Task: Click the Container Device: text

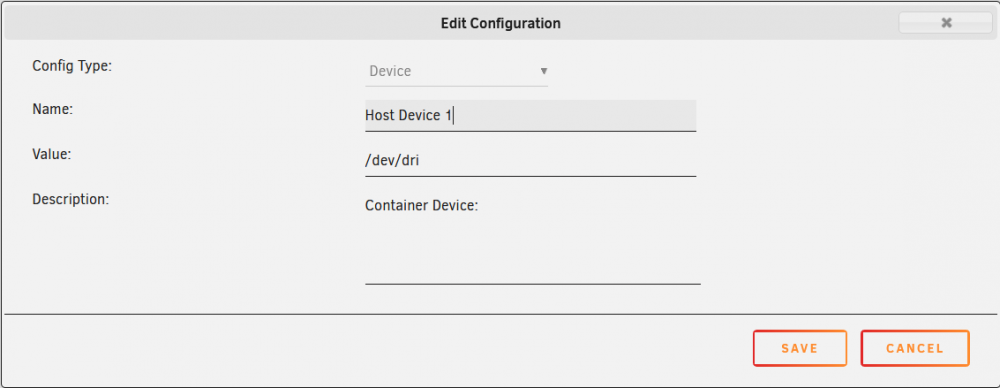Action: (x=422, y=206)
